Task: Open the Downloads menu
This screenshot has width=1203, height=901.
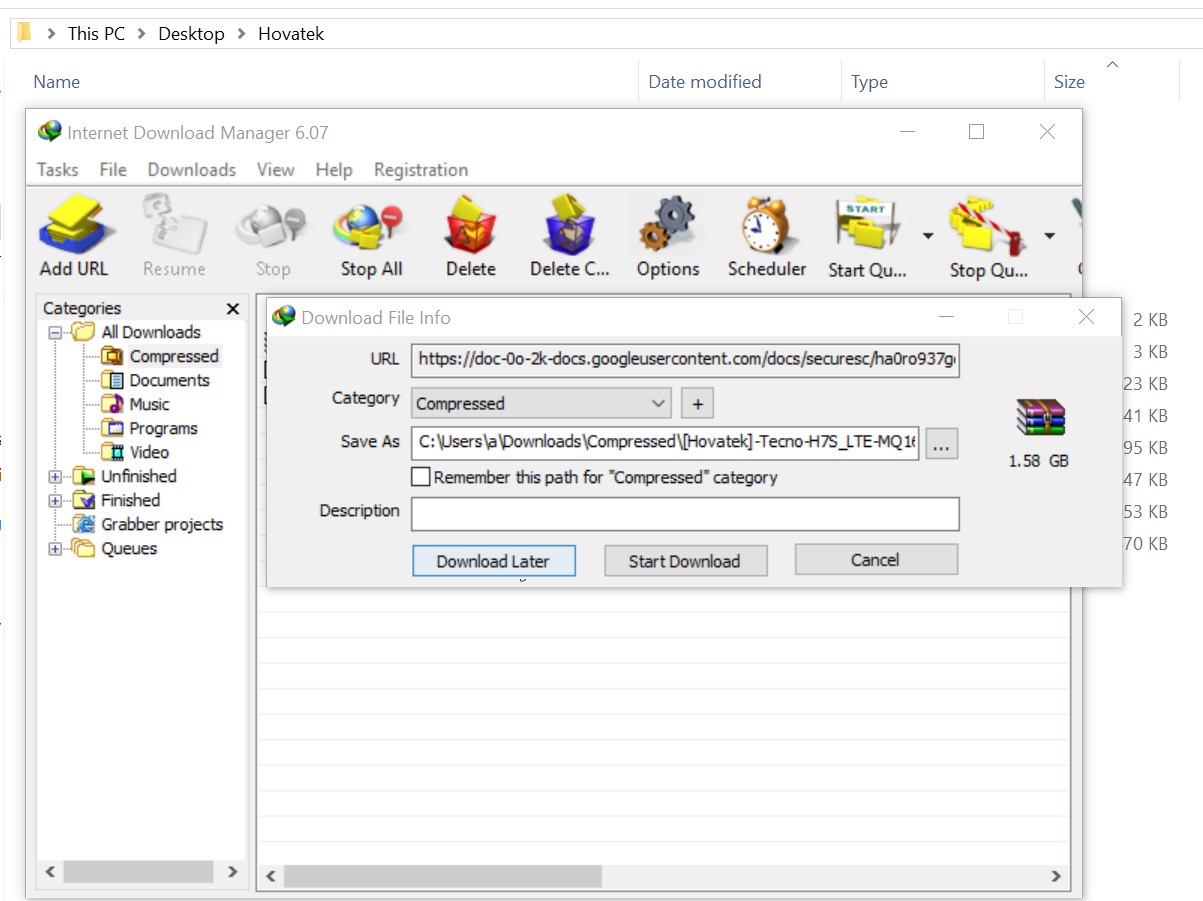Action: [192, 170]
